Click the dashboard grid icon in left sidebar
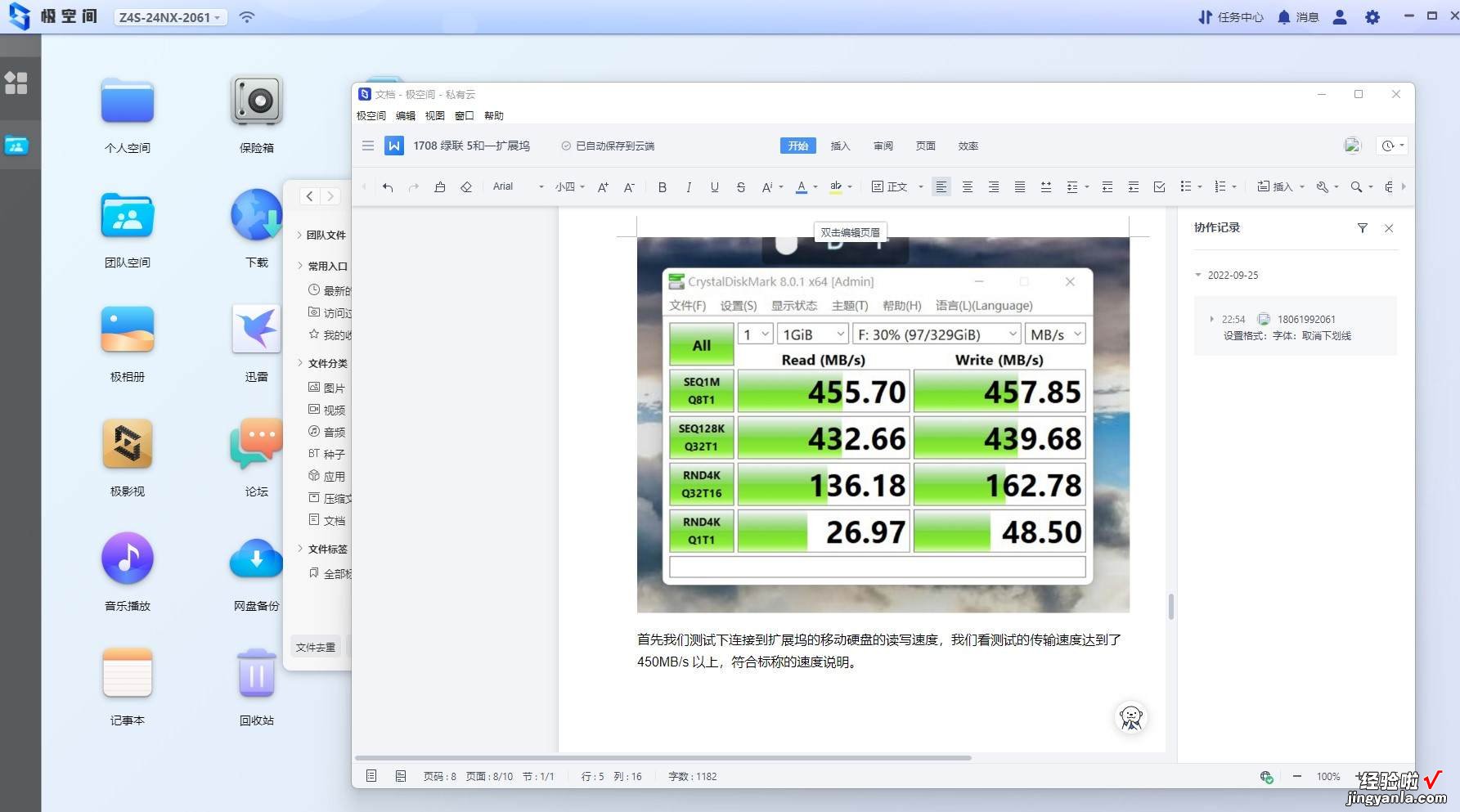Screen dimensions: 1460x812 (16, 83)
